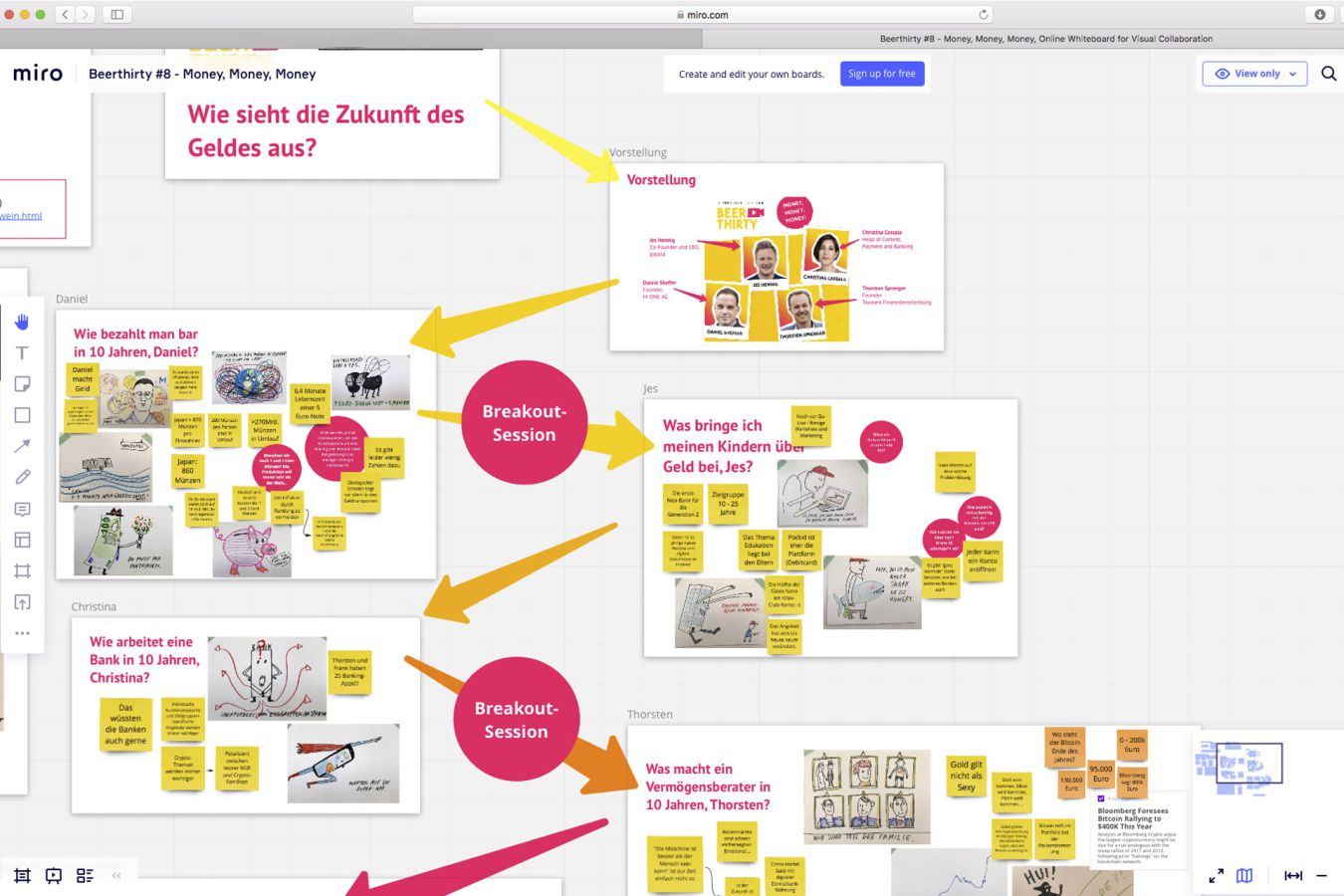Open the Templates tool

coord(22,540)
